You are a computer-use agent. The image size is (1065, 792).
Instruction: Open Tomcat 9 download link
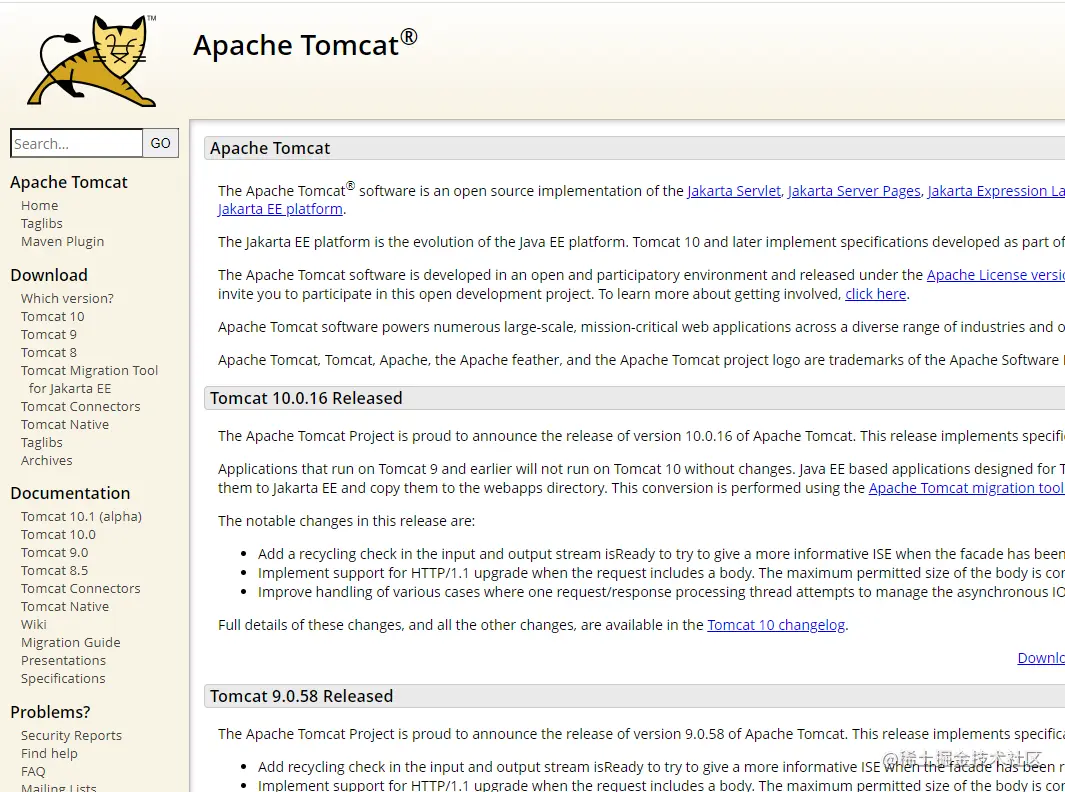[48, 334]
